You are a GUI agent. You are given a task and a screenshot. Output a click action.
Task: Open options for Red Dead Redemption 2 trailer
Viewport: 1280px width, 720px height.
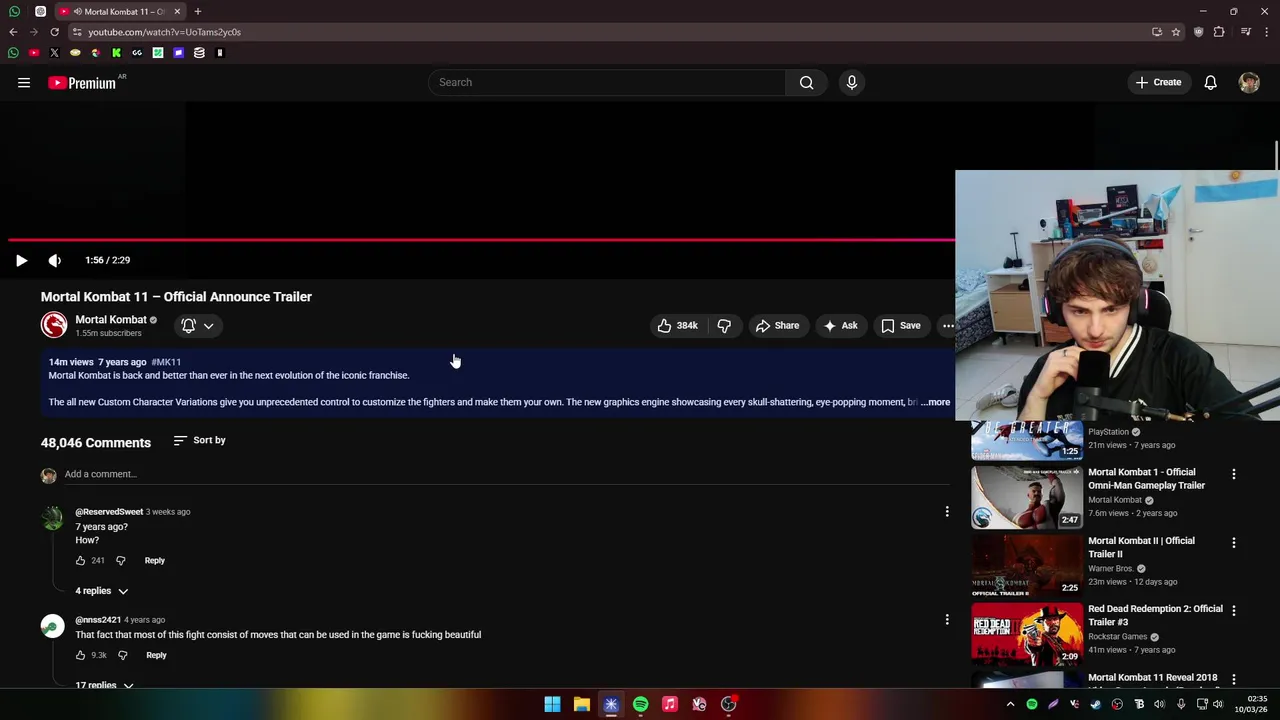1233,611
